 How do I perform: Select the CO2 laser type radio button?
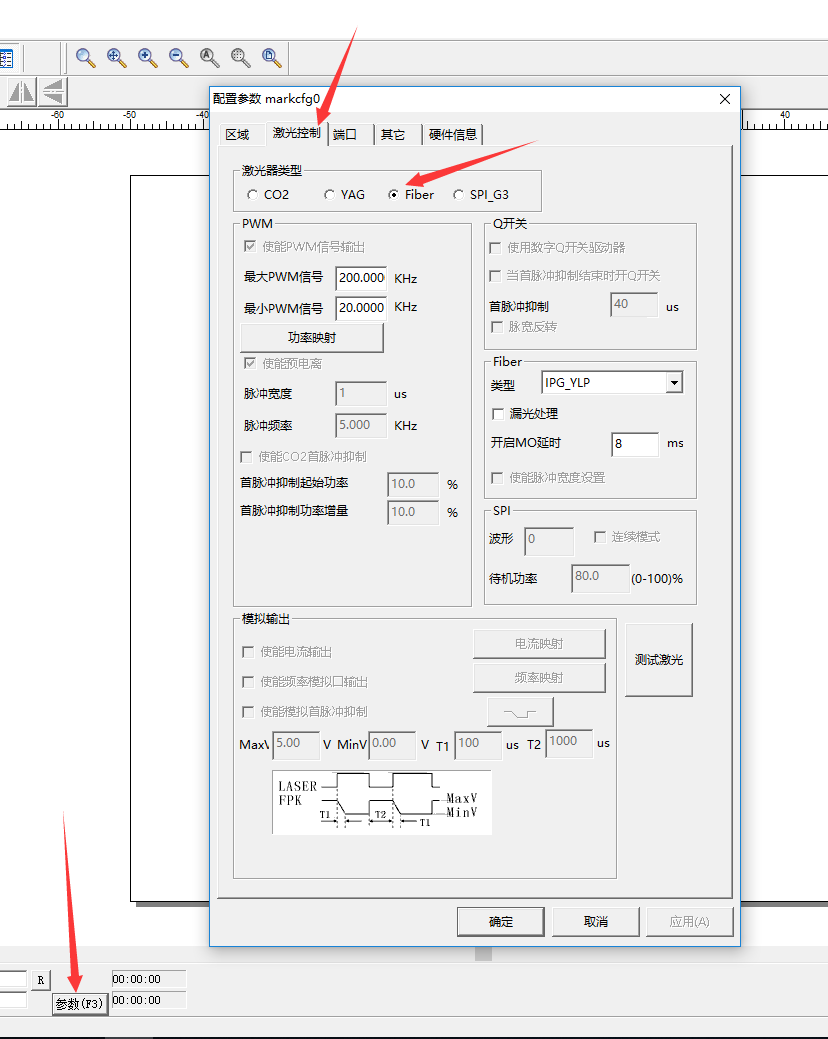(x=252, y=195)
